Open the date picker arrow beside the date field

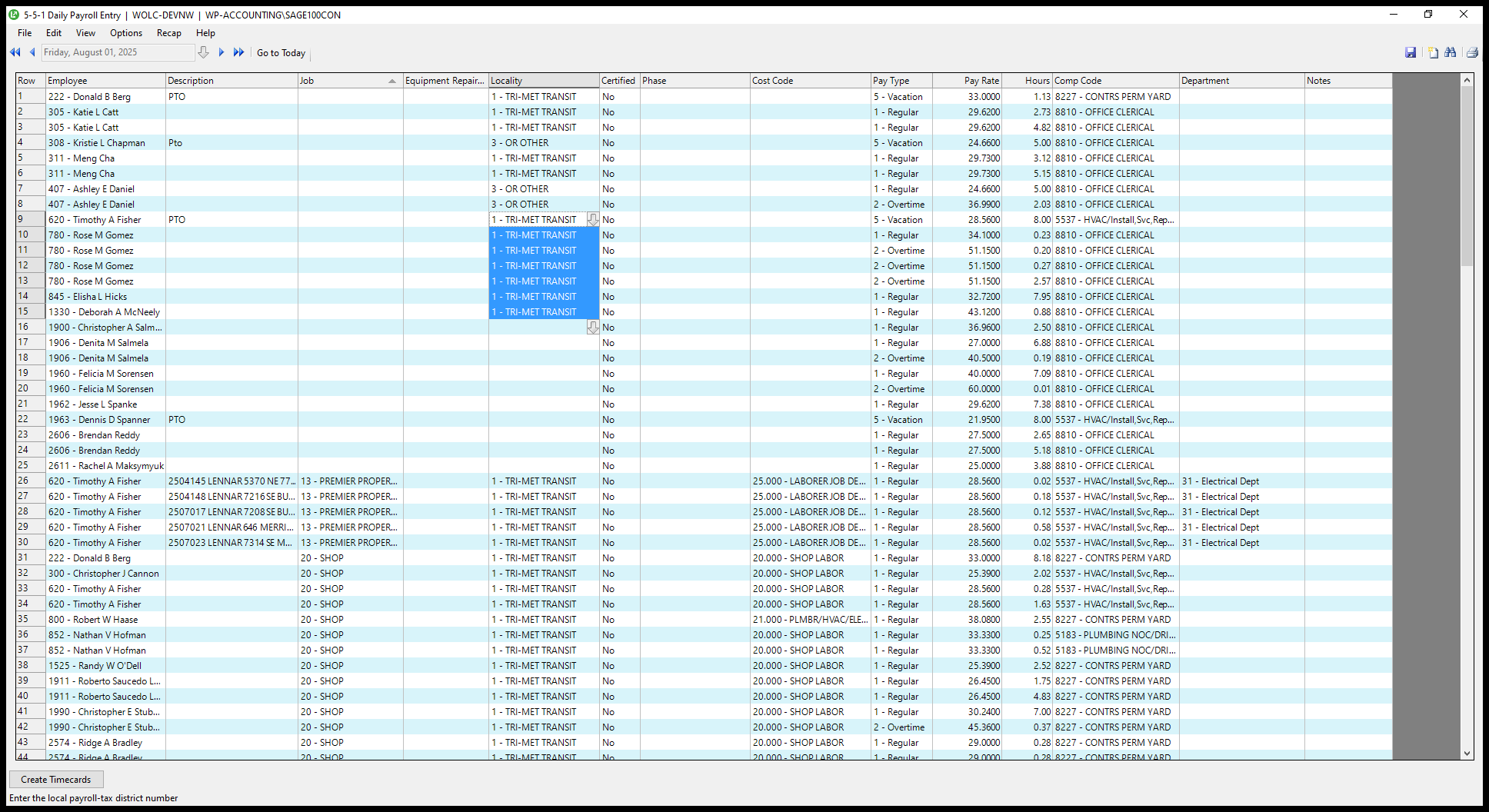(203, 52)
